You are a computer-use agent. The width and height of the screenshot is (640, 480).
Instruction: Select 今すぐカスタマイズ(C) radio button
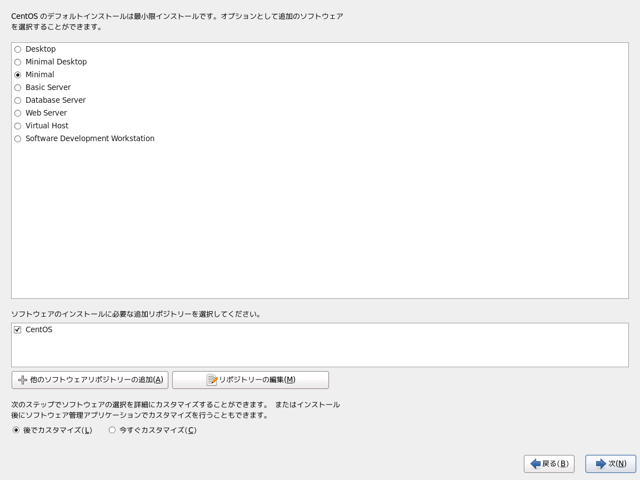(x=112, y=430)
